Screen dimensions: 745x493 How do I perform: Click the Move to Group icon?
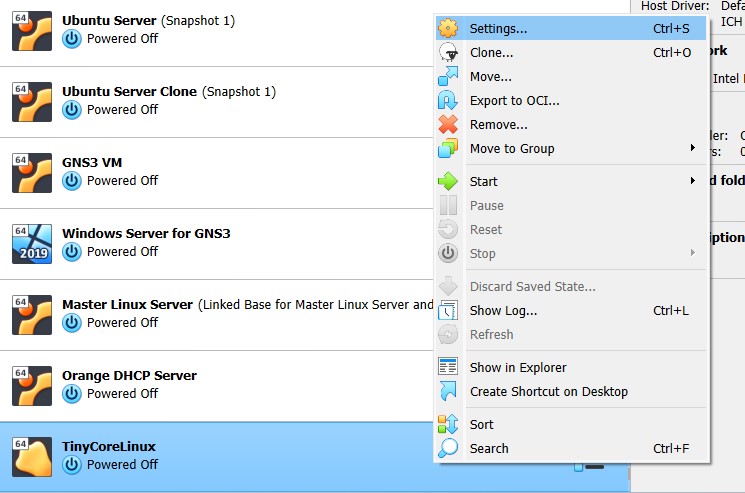pos(448,149)
